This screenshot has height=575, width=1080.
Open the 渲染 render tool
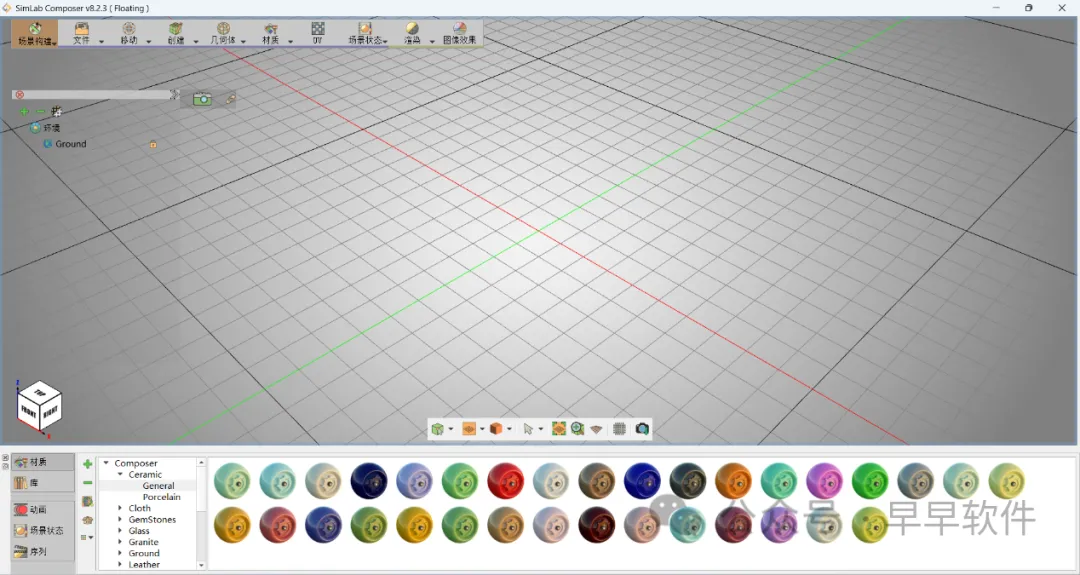[x=412, y=33]
